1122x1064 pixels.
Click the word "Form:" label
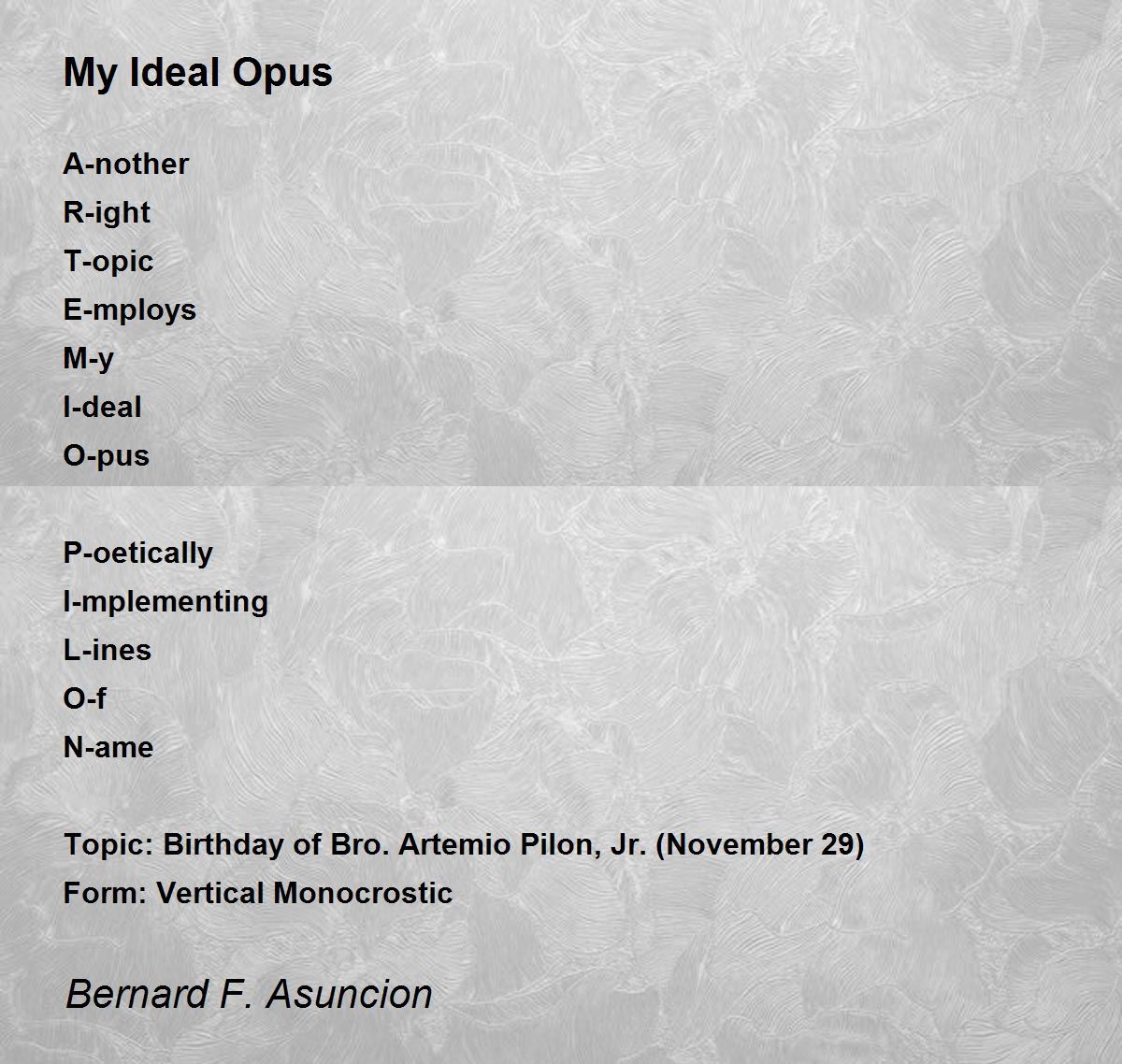[x=105, y=893]
